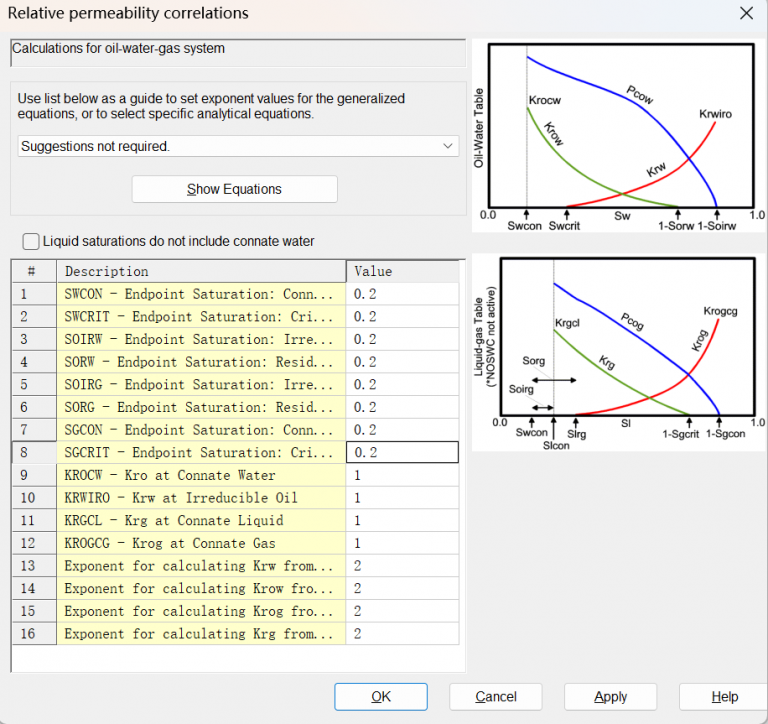768x724 pixels.
Task: Select the SORW description row
Action: pos(200,362)
